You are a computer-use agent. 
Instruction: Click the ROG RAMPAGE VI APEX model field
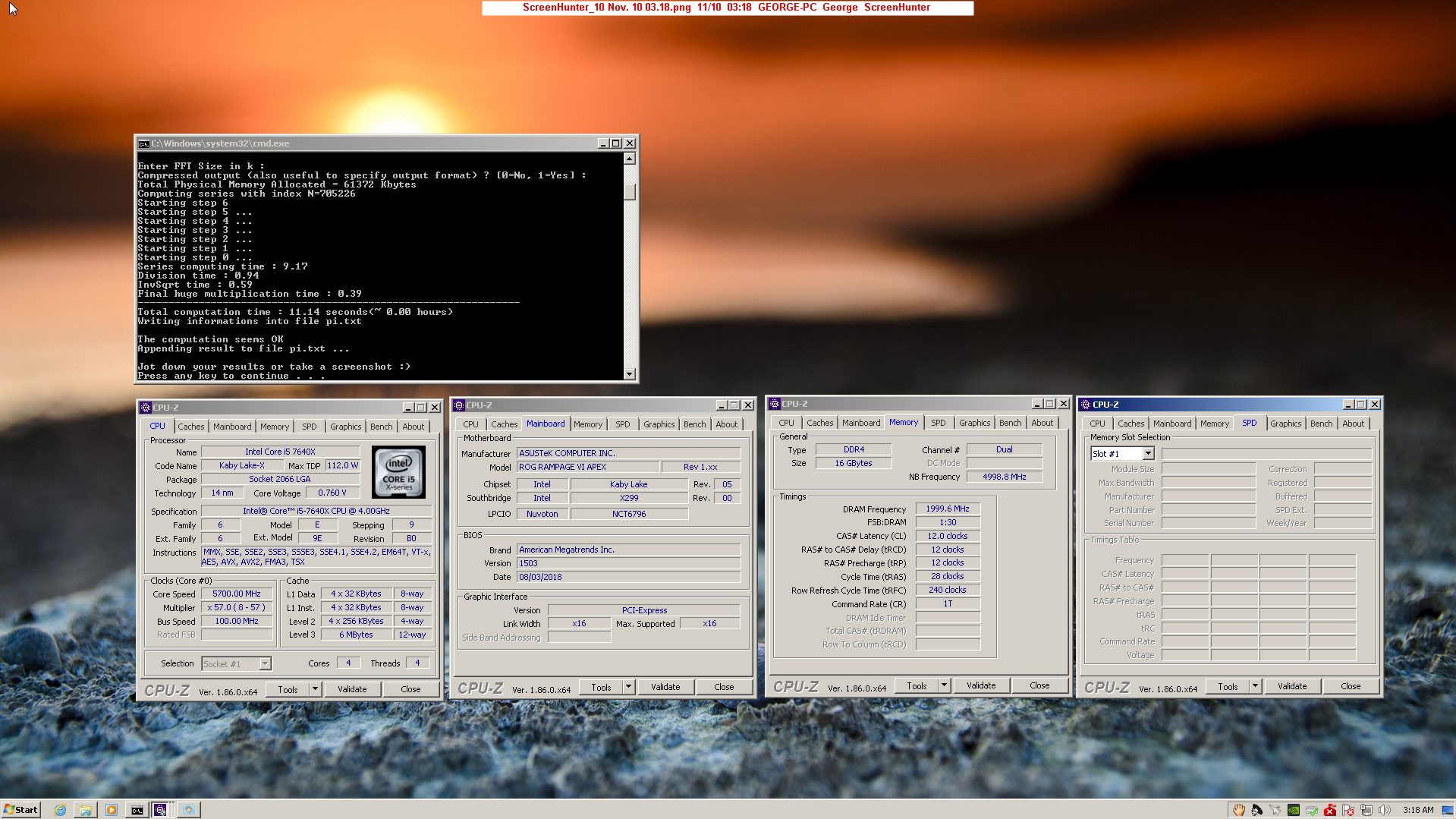(x=586, y=467)
